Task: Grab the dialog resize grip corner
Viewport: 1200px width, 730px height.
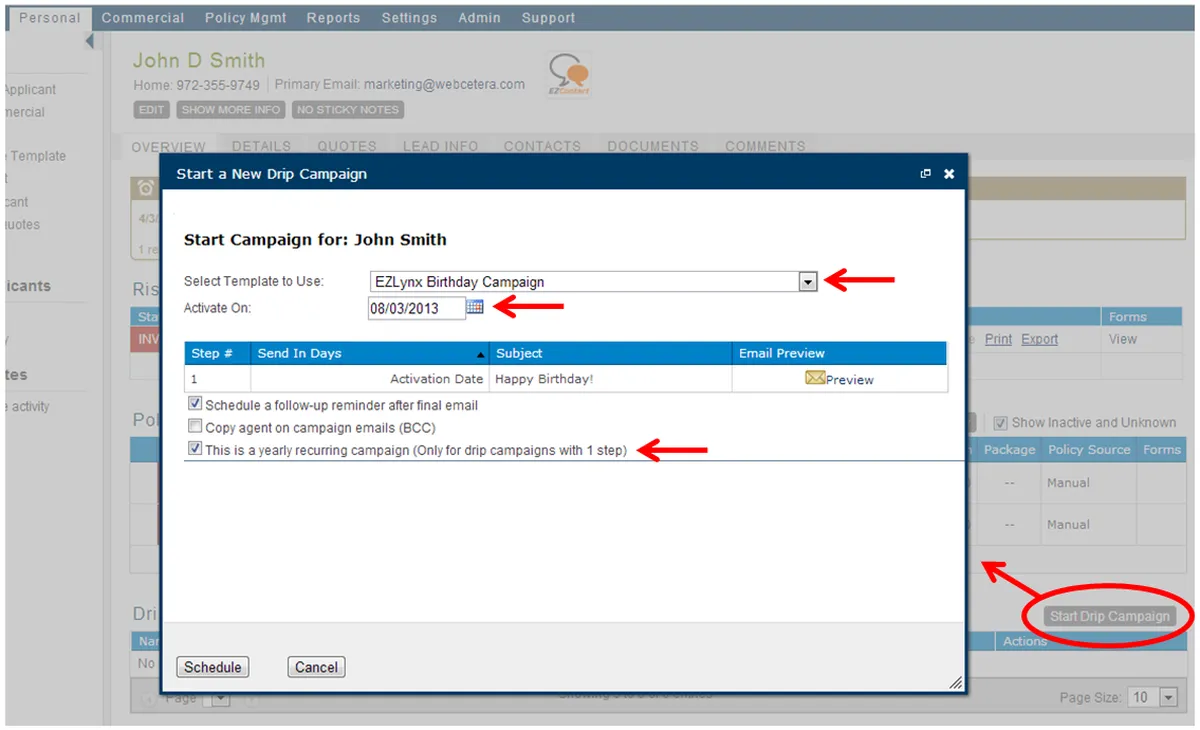Action: point(956,682)
